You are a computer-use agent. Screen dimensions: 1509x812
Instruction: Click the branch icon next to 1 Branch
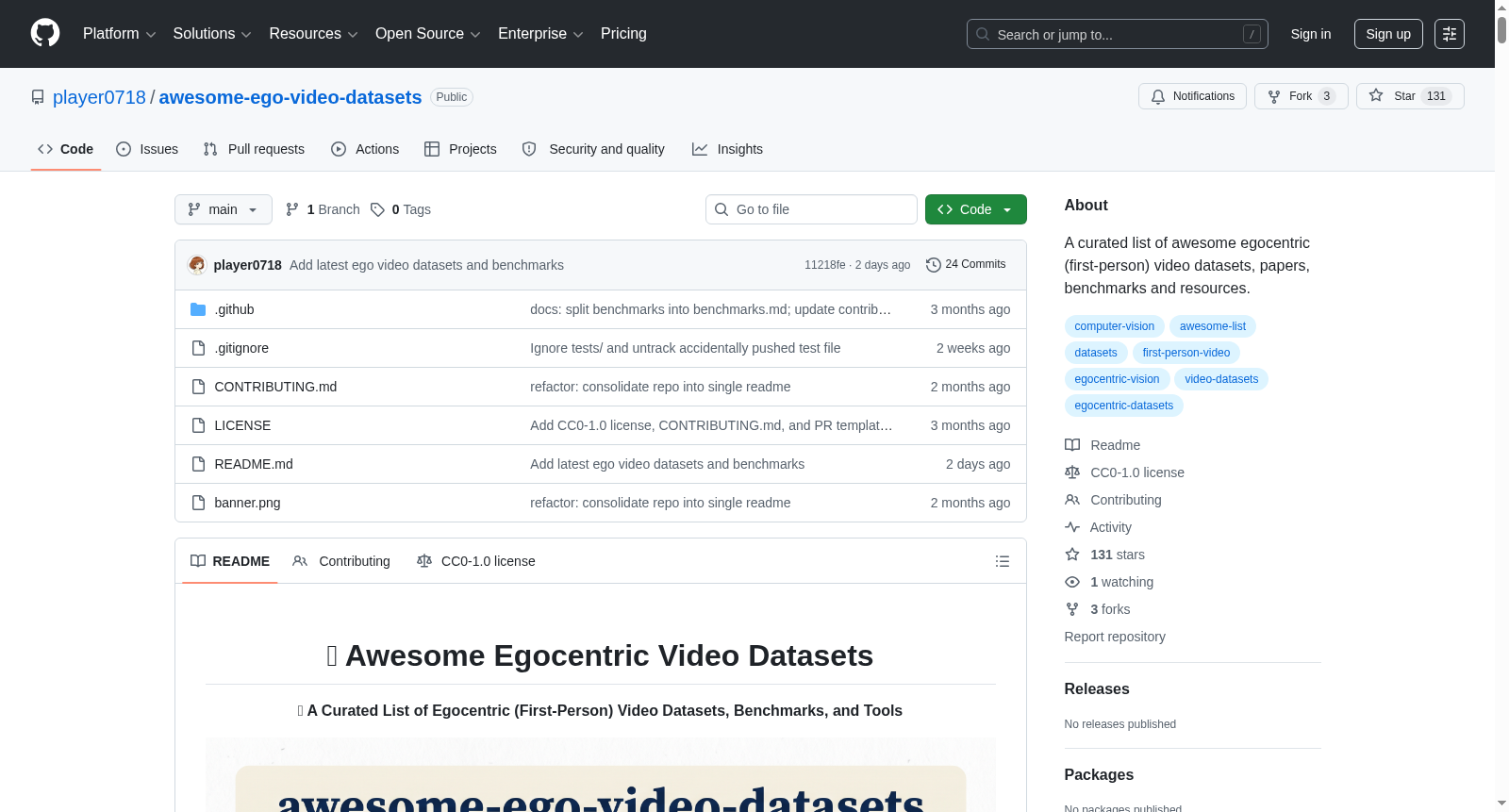coord(292,209)
